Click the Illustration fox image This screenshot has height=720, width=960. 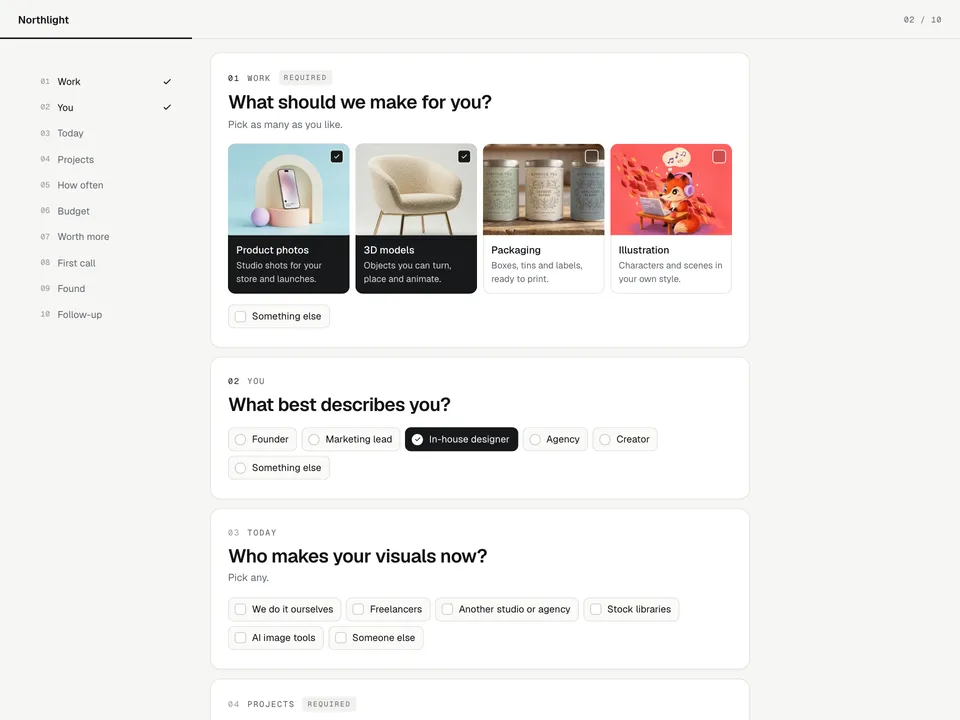pyautogui.click(x=671, y=190)
